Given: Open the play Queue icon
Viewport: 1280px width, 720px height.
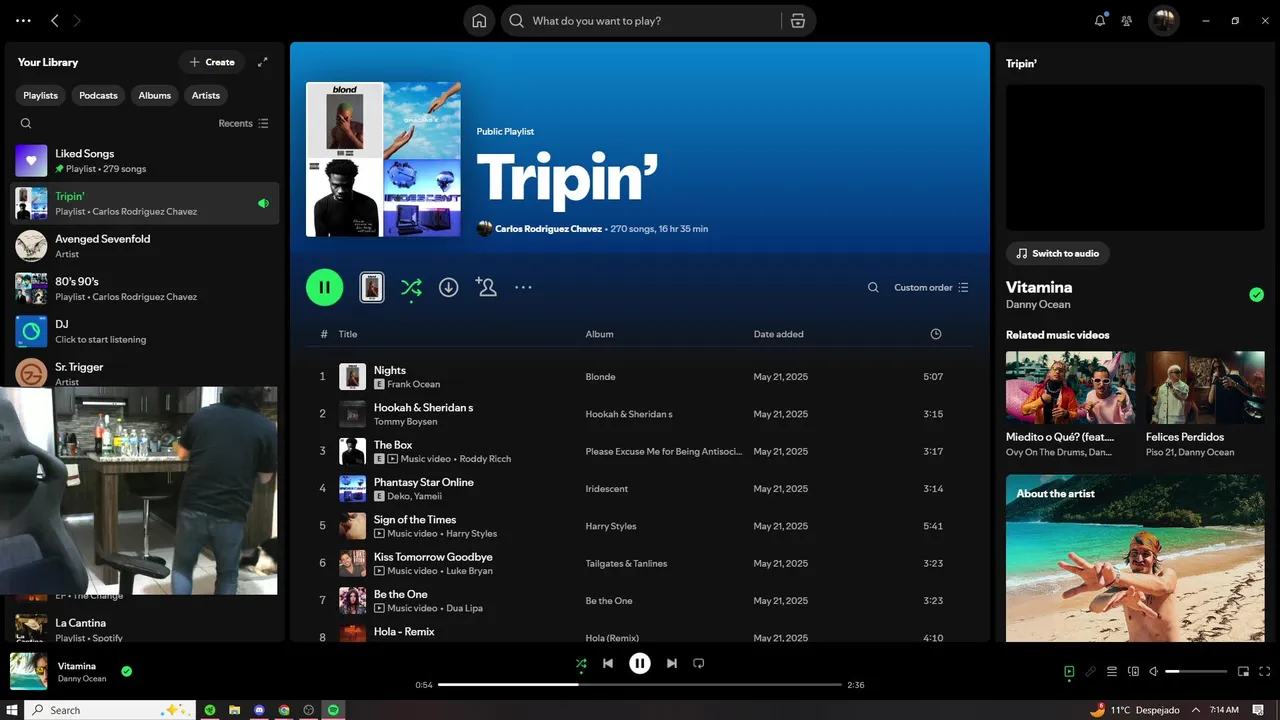Looking at the screenshot, I should pos(1112,671).
